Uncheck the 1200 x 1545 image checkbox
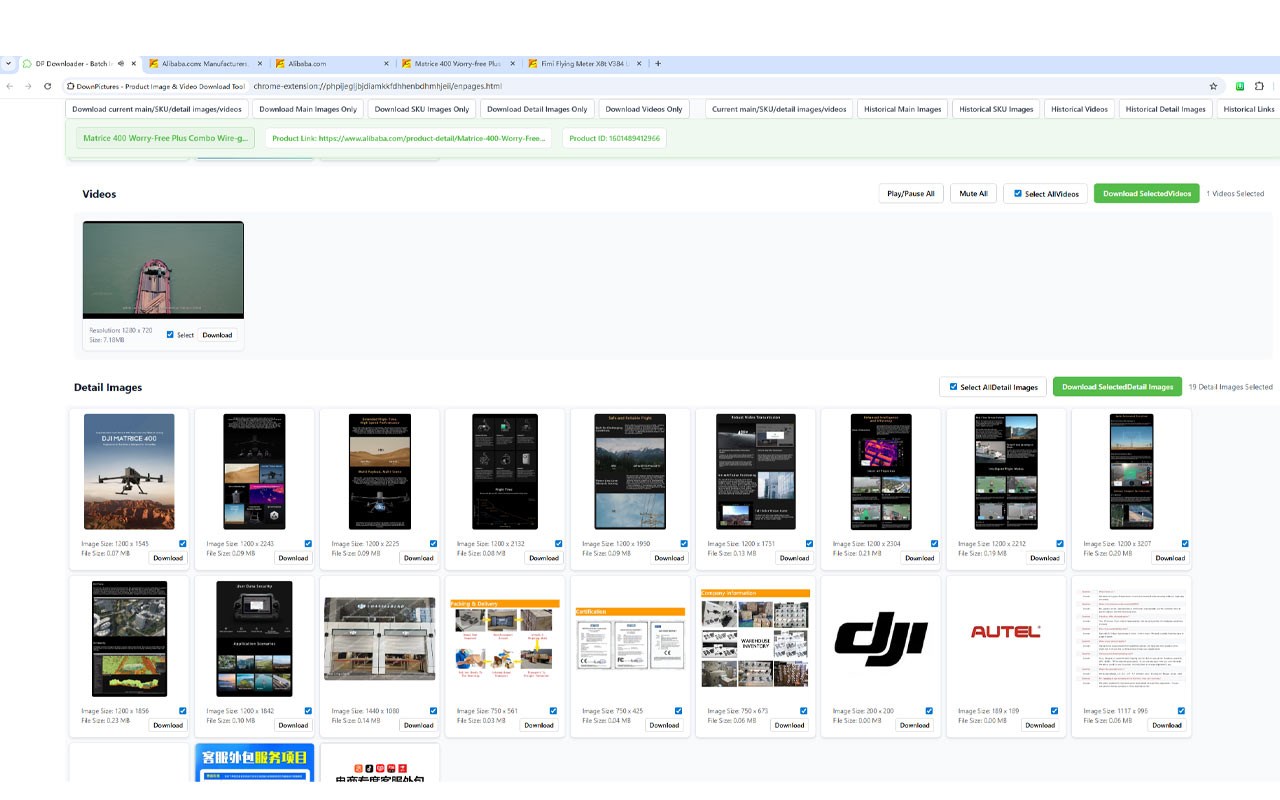The image size is (1280, 800). point(182,544)
